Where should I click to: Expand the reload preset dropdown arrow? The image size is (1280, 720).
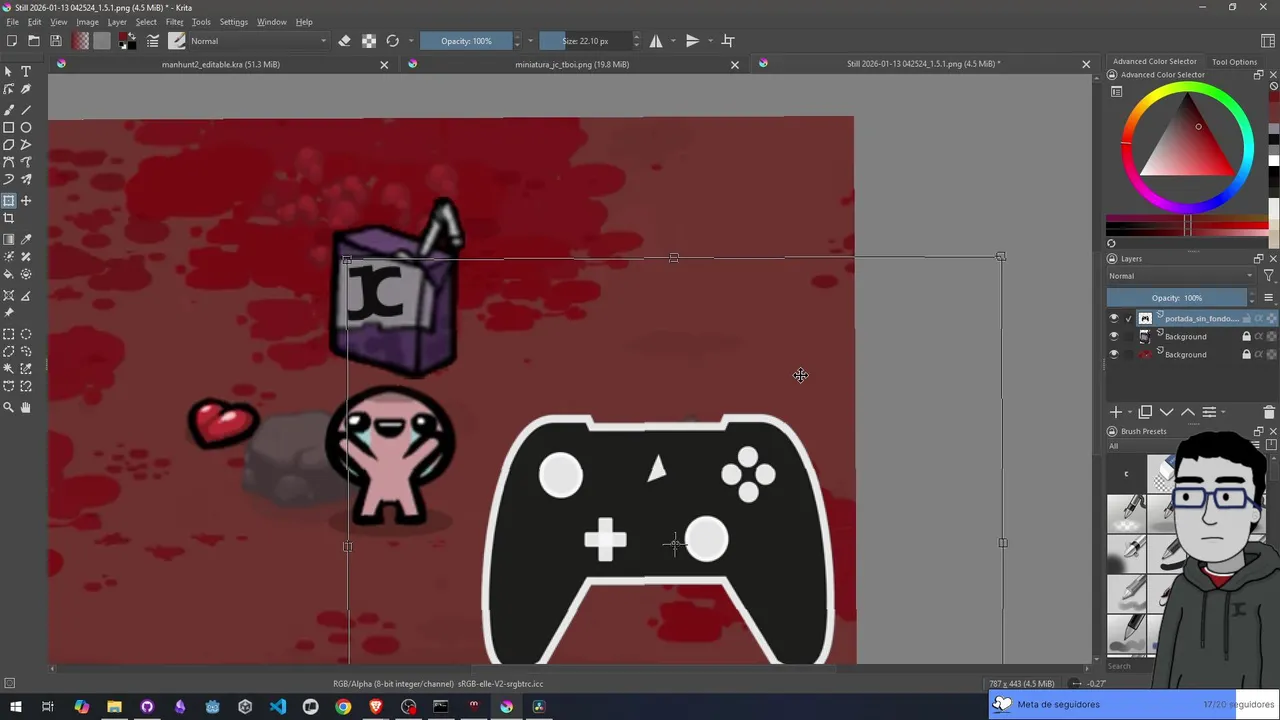(410, 41)
